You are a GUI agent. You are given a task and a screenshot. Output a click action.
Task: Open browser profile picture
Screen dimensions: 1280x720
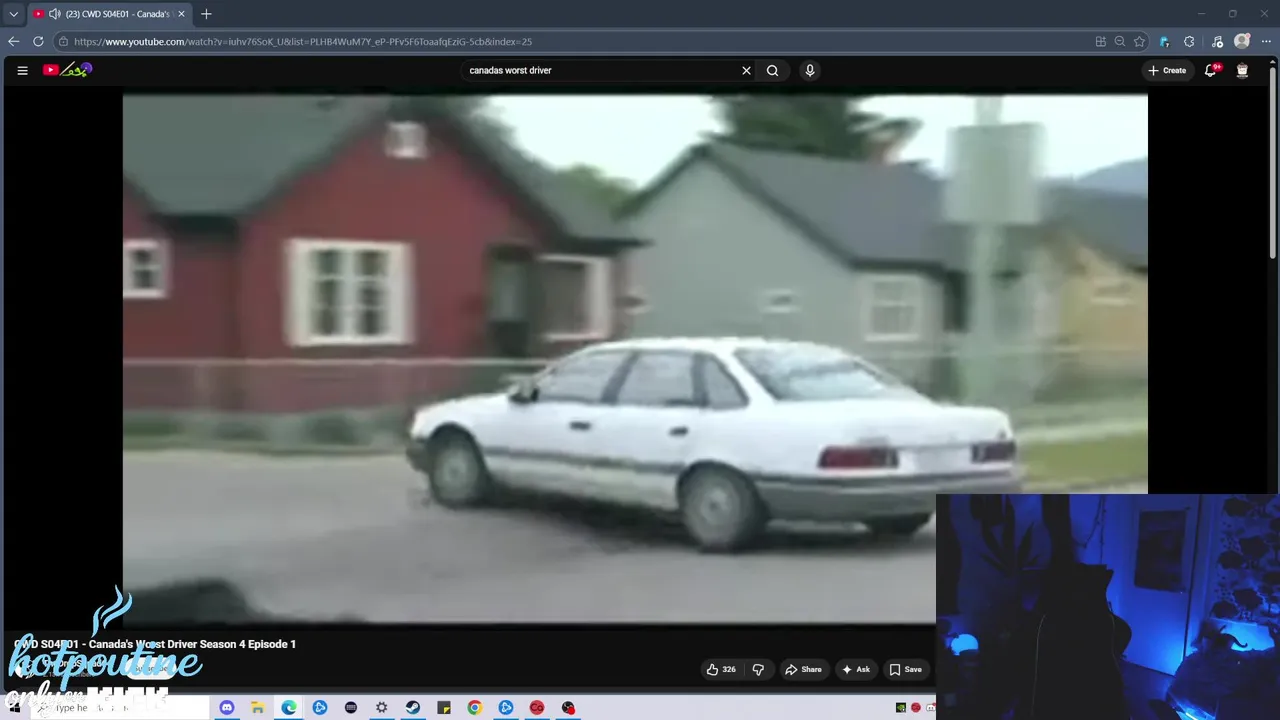coord(1242,41)
